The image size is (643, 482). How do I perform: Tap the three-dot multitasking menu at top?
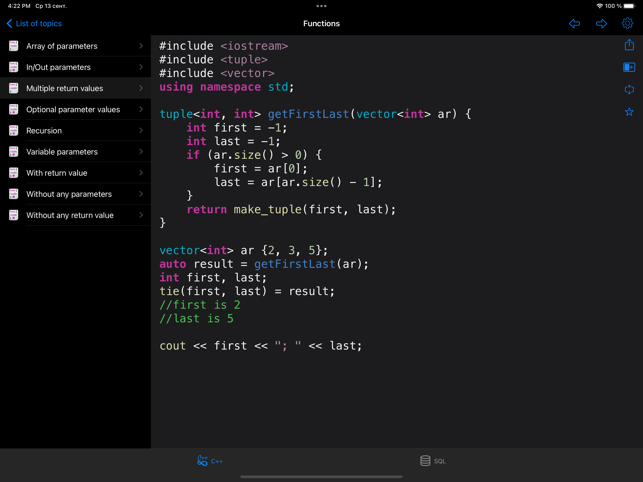coord(322,6)
